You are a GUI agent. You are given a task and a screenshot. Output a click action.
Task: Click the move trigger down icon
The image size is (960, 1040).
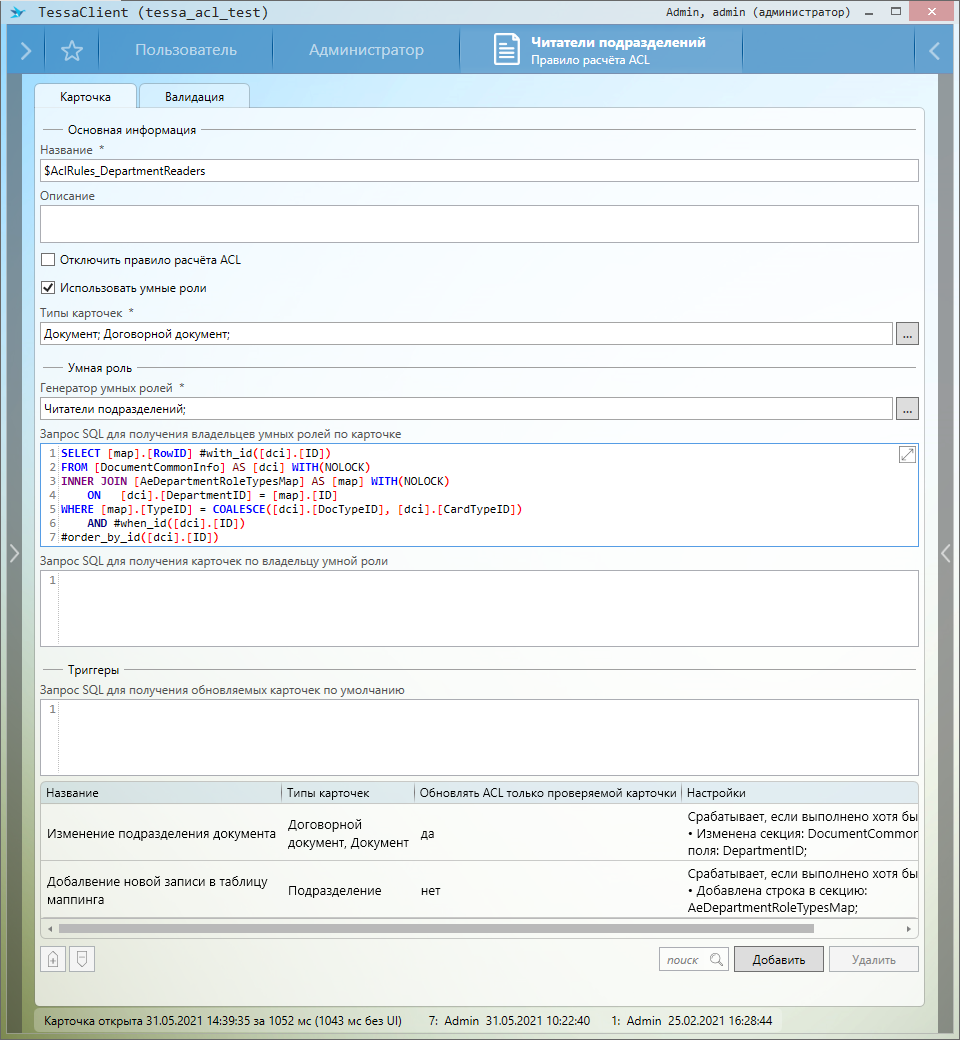click(x=83, y=959)
